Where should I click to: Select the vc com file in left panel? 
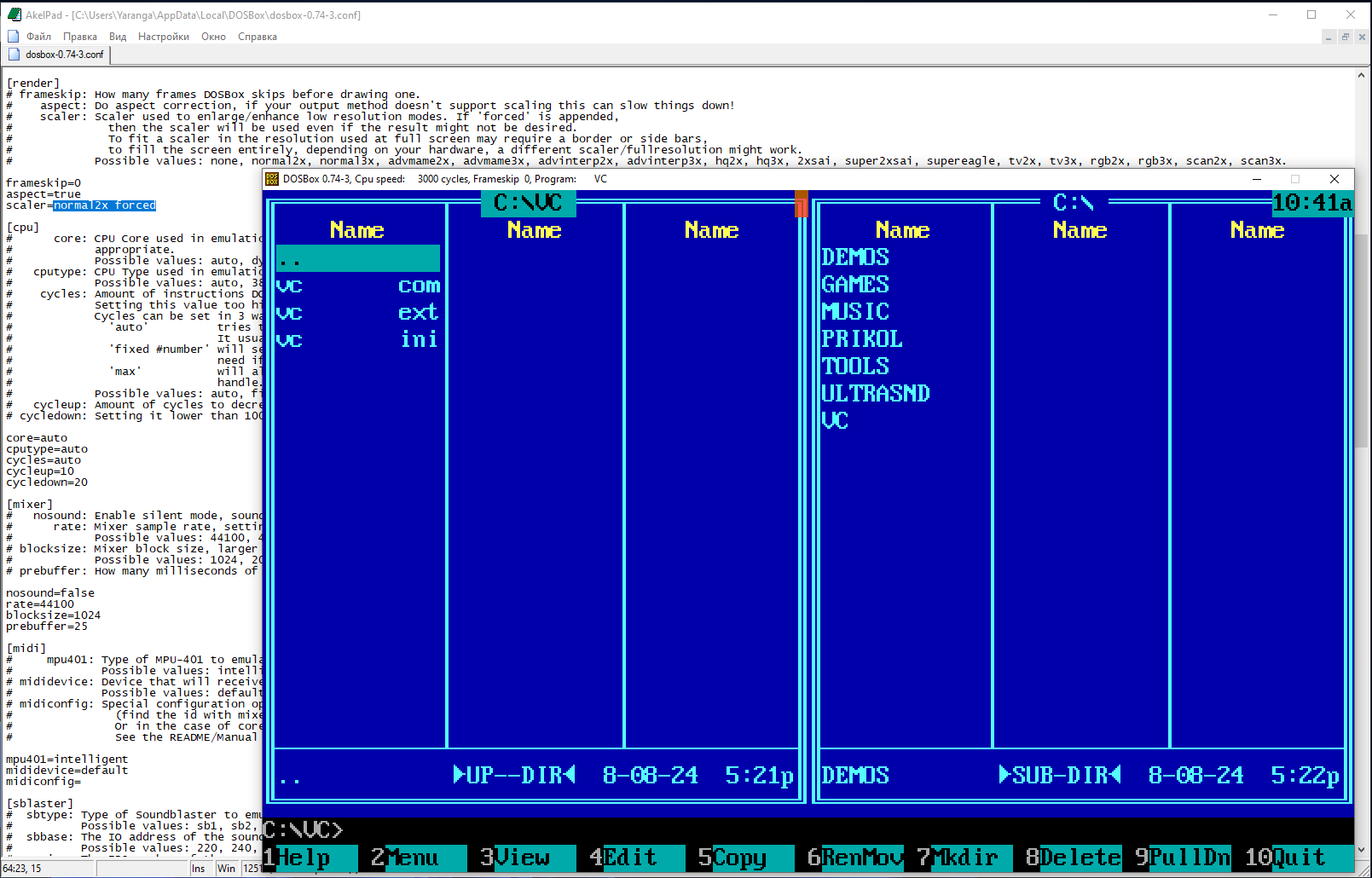(x=358, y=286)
